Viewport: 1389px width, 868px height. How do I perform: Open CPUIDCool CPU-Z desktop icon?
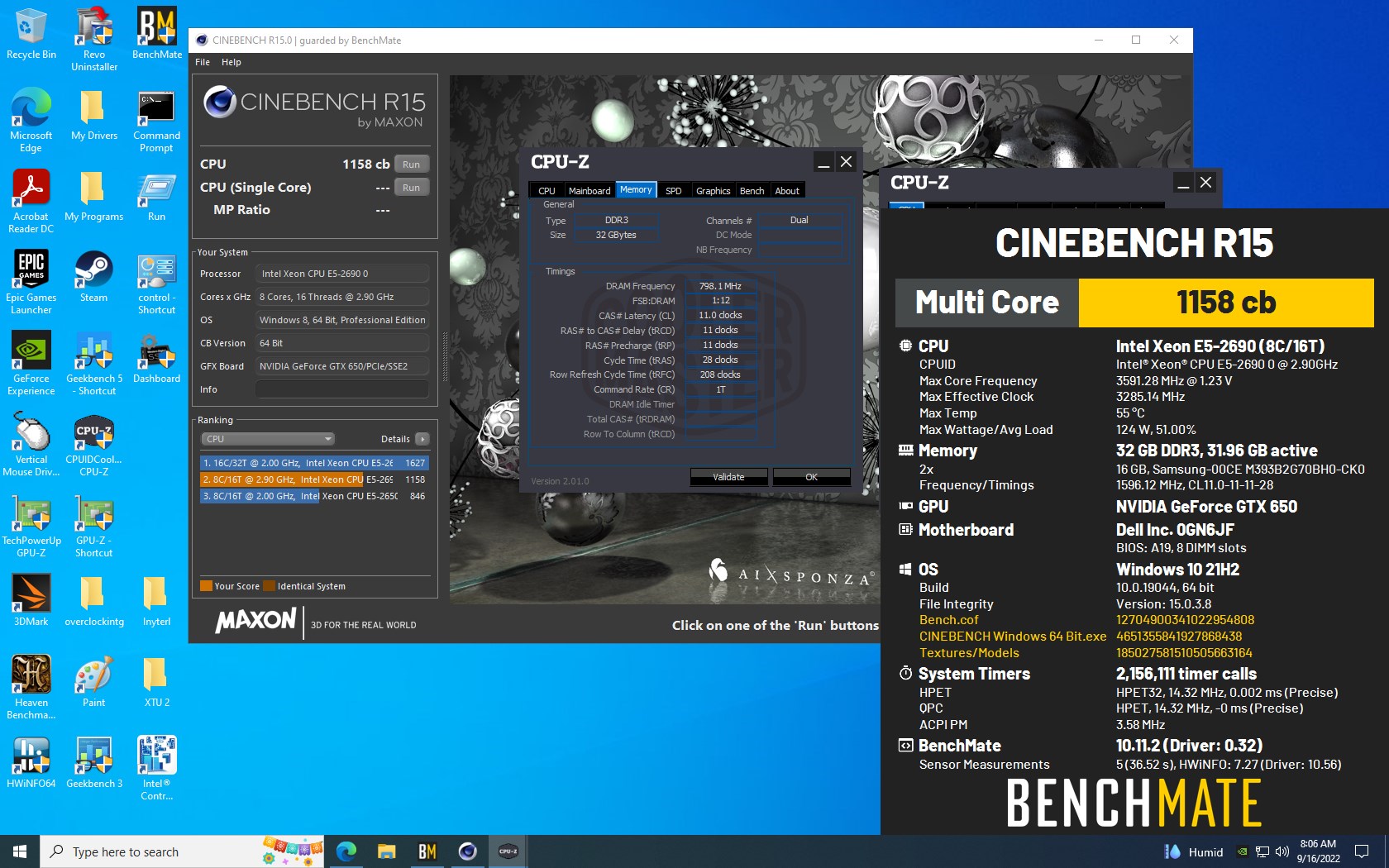point(94,444)
